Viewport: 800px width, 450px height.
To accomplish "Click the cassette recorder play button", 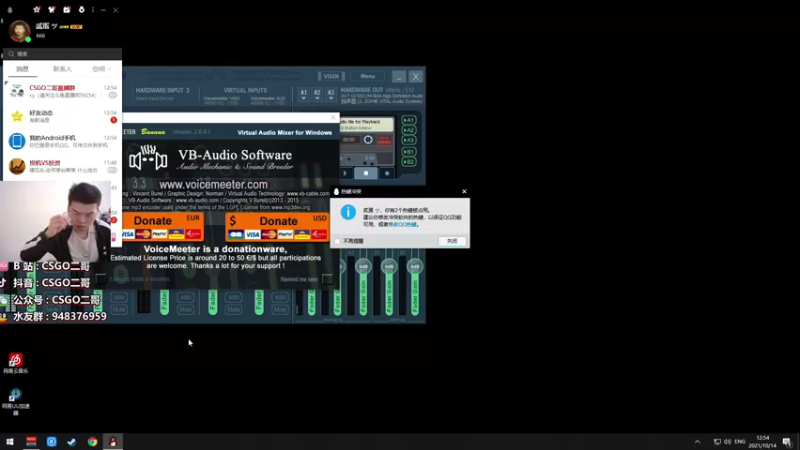I will point(345,173).
